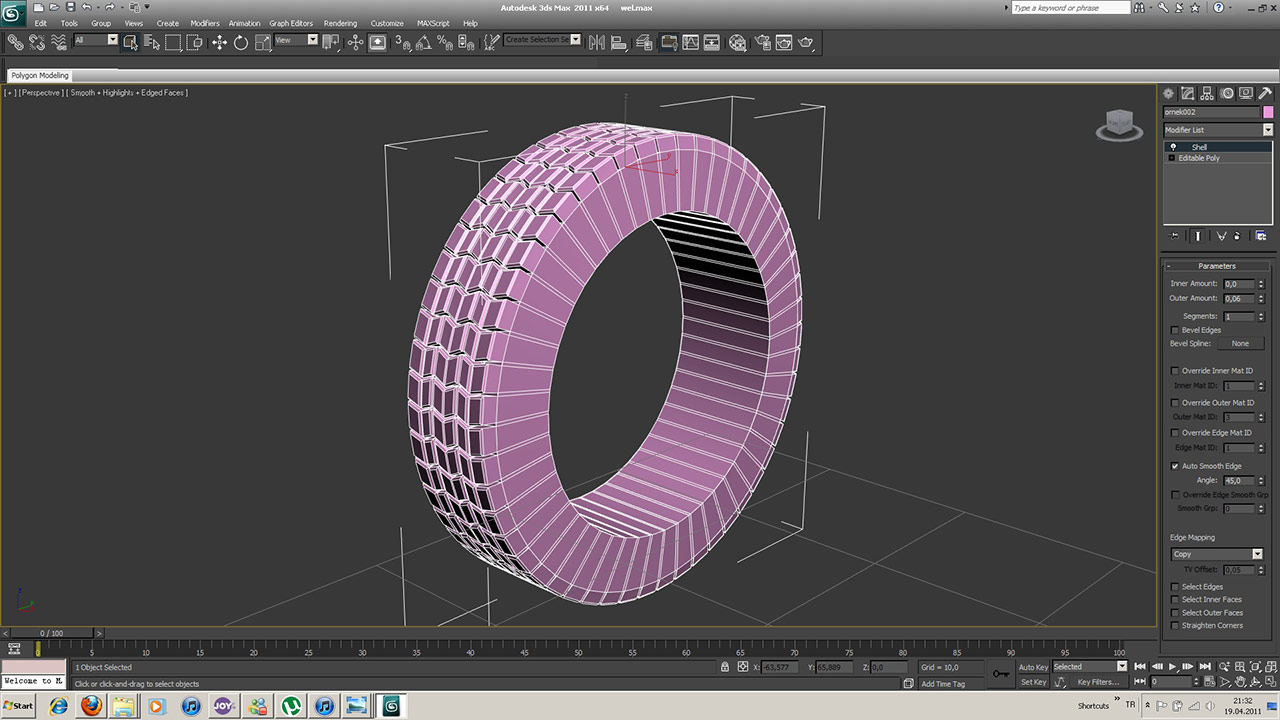
Task: Open the Utilities hammer panel tab
Action: coord(1264,93)
